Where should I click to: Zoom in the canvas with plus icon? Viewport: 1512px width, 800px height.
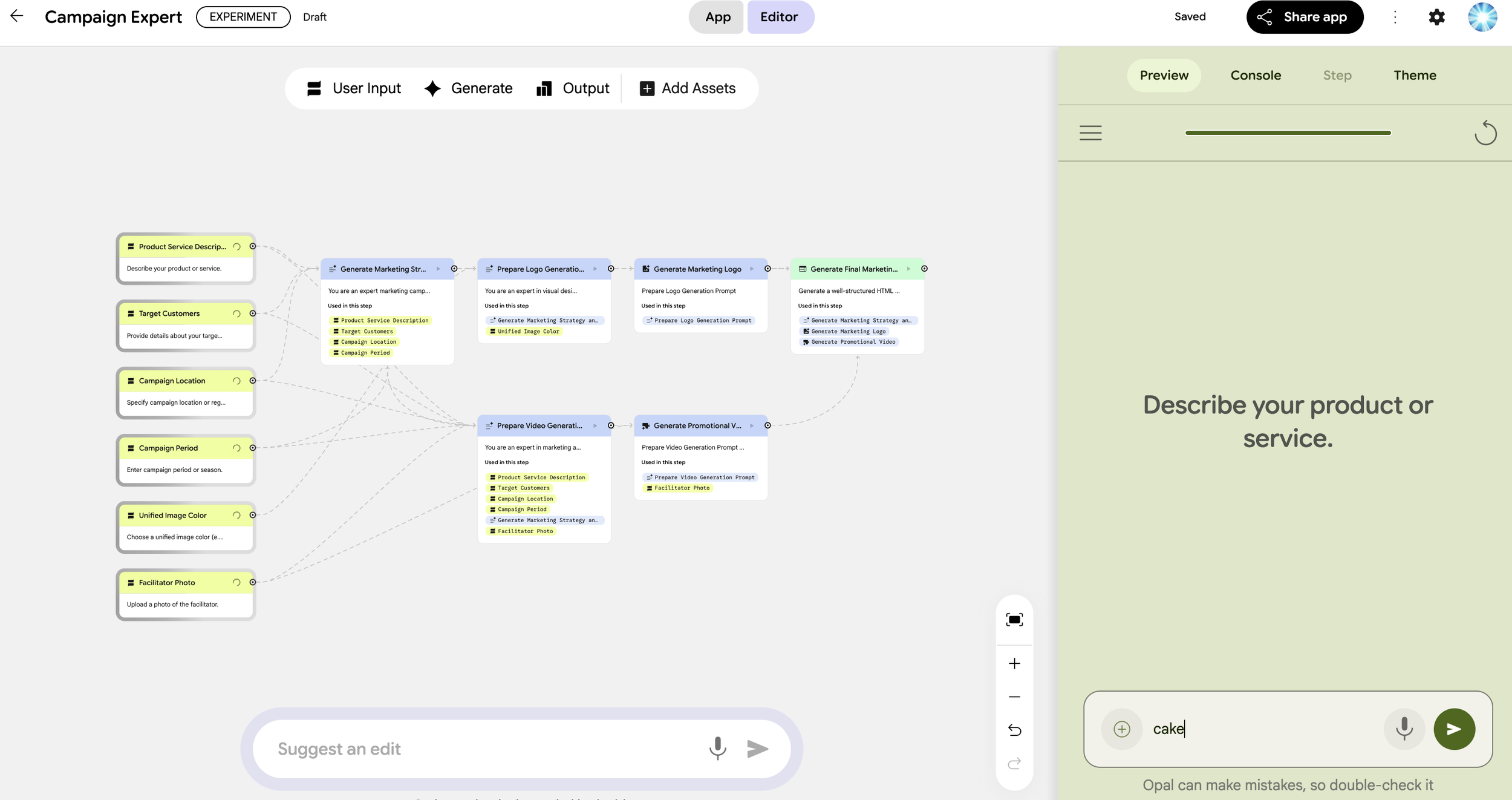click(x=1014, y=663)
